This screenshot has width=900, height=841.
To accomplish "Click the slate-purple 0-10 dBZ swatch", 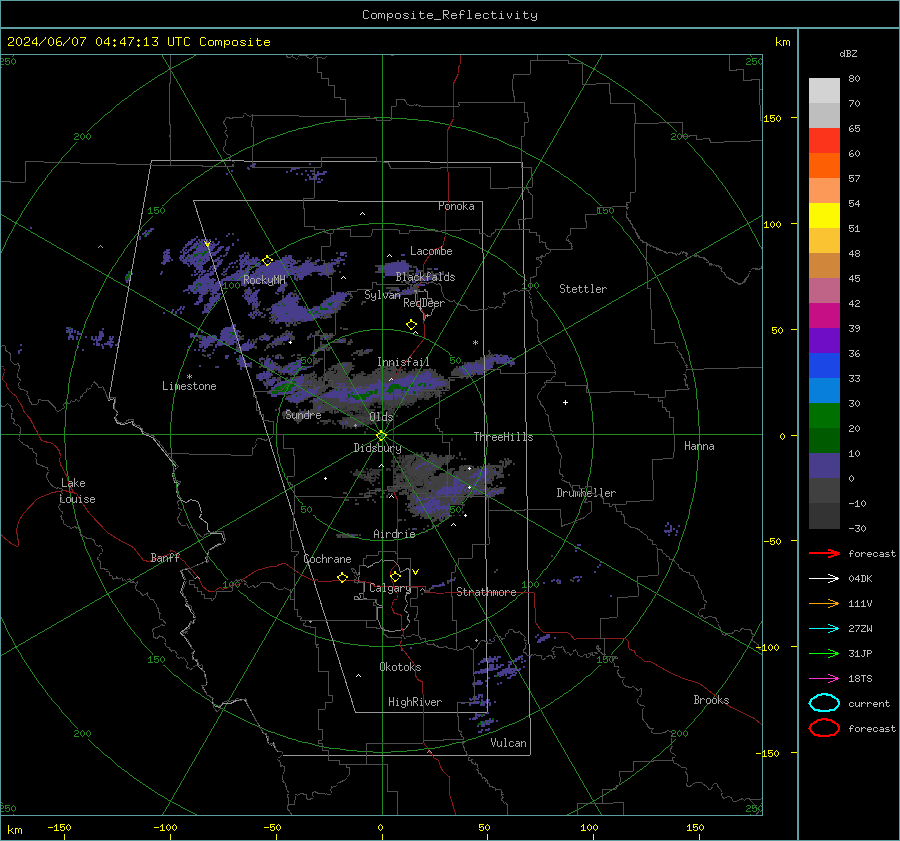I will tap(824, 466).
